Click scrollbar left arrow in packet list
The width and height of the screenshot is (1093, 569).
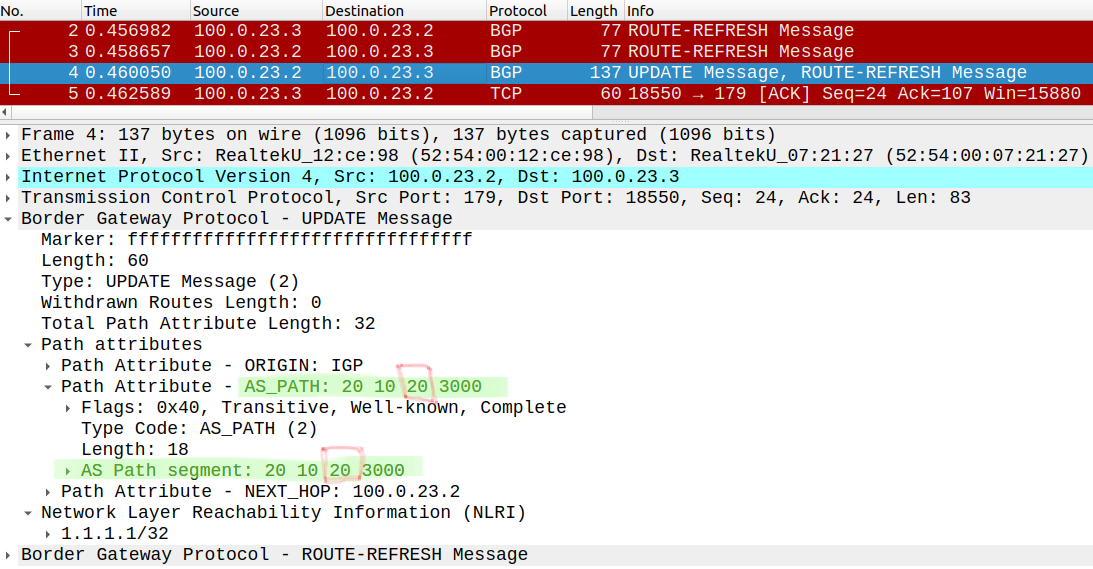(x=5, y=112)
